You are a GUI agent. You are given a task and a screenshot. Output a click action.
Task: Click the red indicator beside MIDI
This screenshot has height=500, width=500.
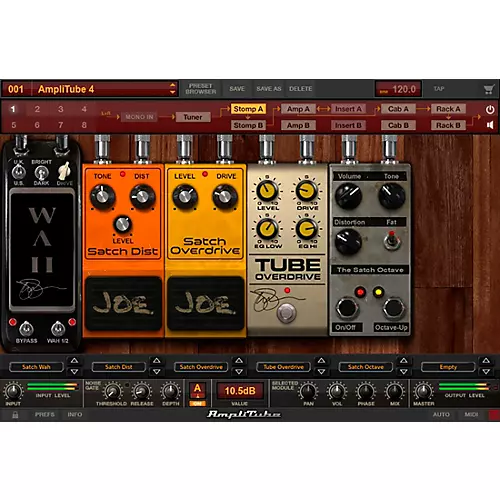click(x=494, y=415)
